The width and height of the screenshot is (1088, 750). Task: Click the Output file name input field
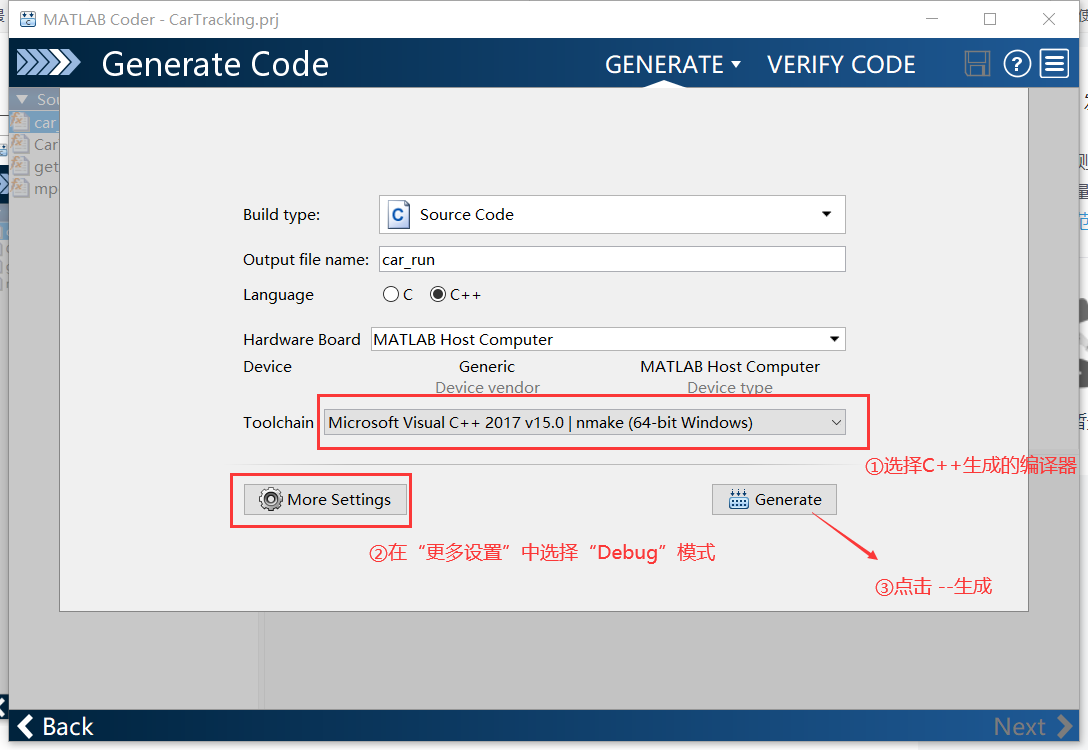point(610,258)
